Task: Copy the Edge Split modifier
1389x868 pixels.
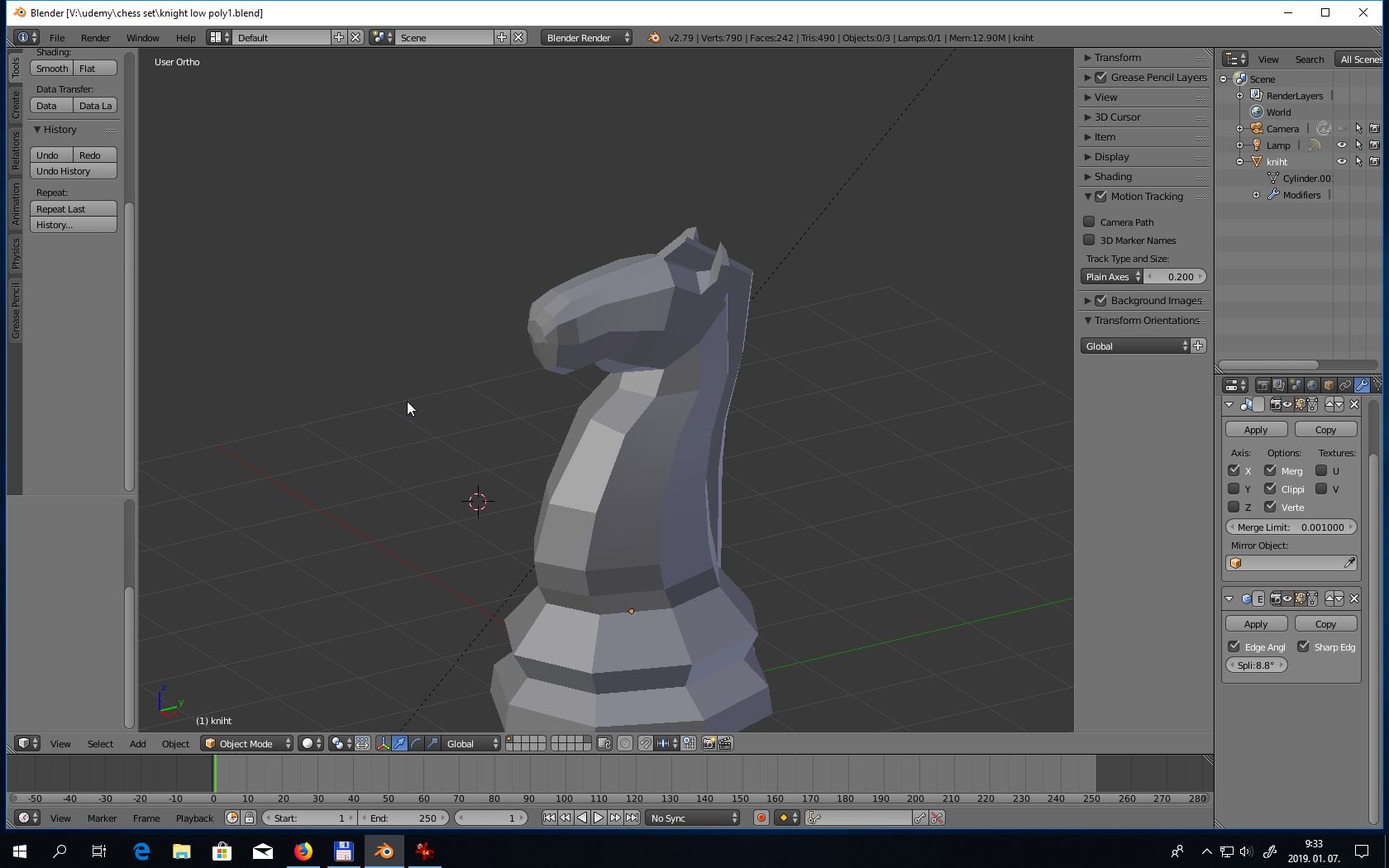Action: (1325, 624)
